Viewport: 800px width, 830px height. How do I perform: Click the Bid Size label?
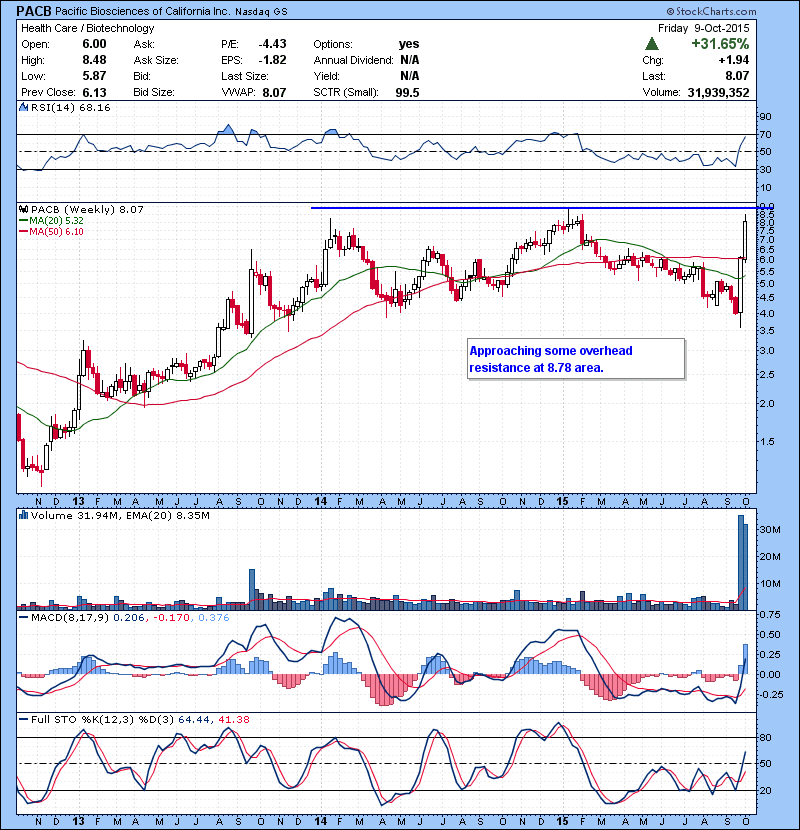(154, 92)
